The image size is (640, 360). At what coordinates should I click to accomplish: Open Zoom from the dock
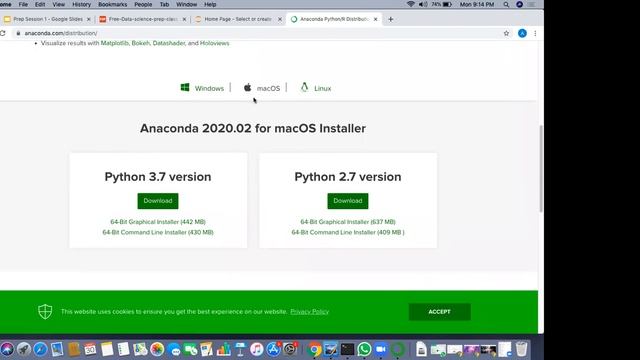tap(381, 349)
